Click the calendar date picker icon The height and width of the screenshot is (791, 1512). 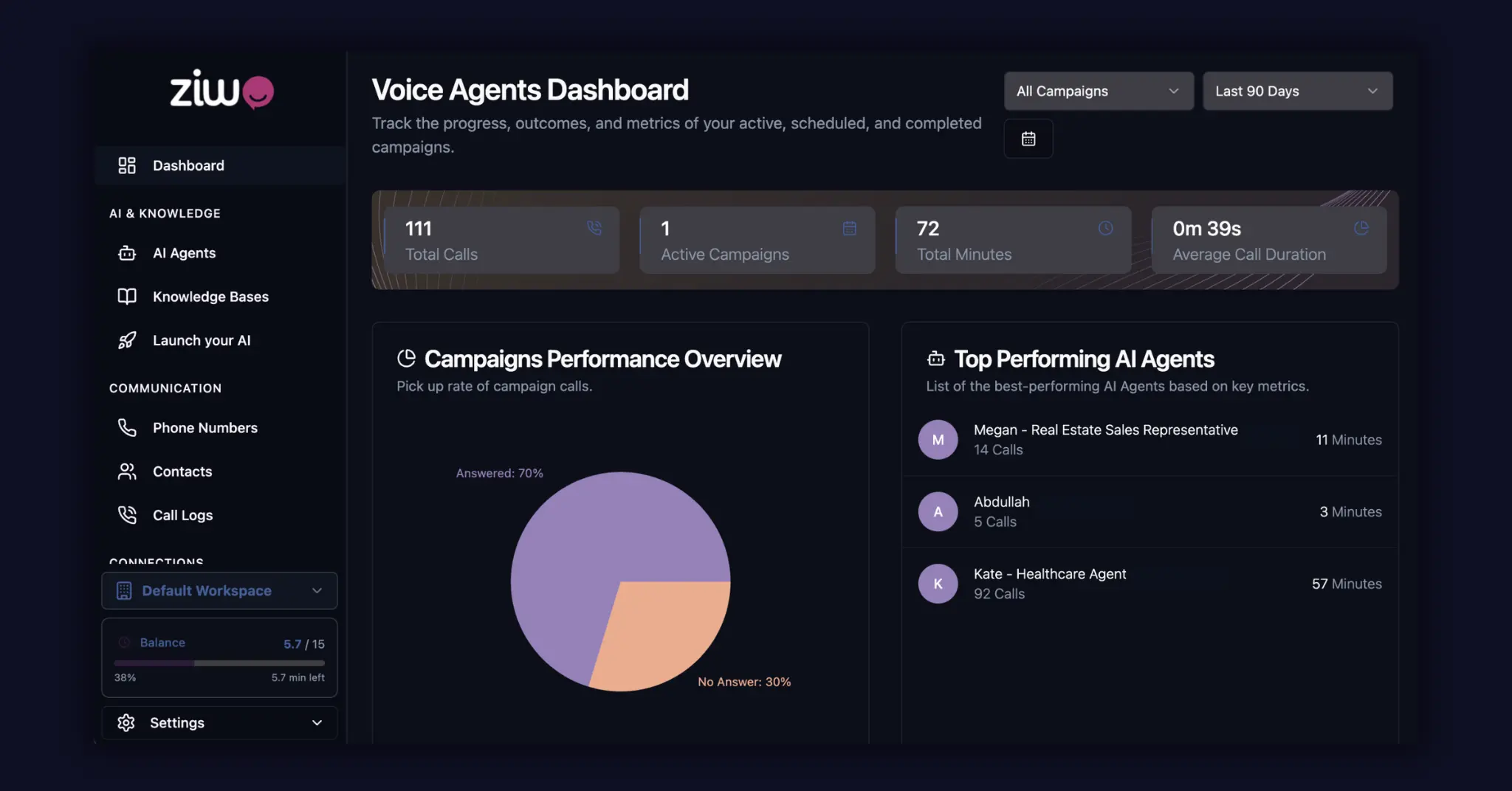[1028, 139]
